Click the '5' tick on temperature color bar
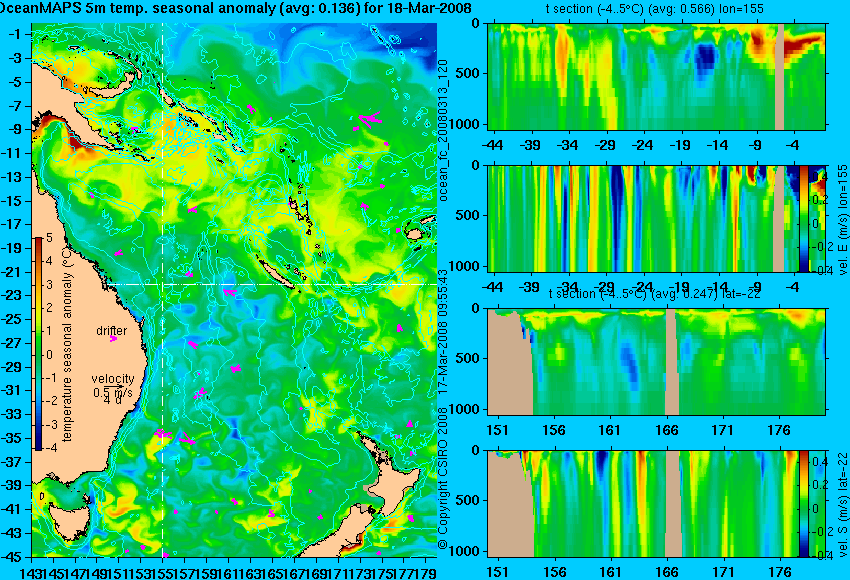The width and height of the screenshot is (850, 580). coord(49,237)
